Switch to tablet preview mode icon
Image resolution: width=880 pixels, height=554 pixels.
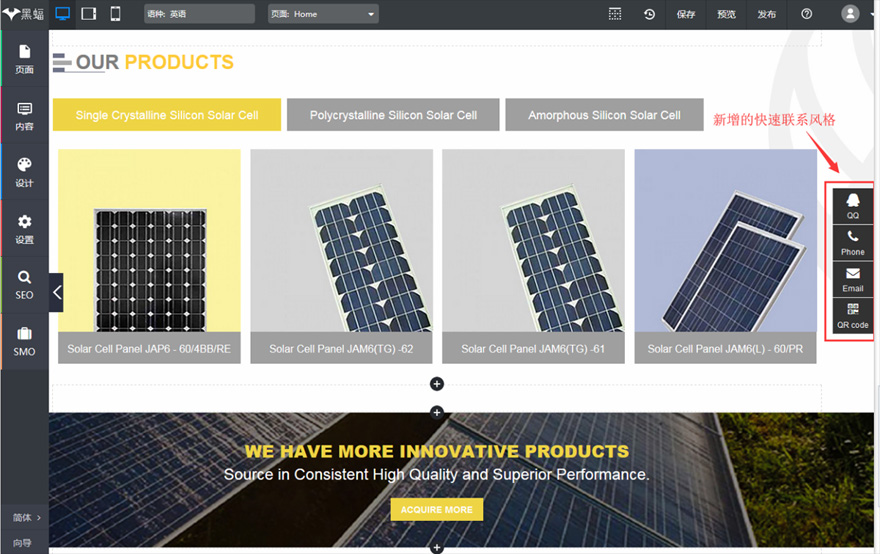click(x=89, y=14)
